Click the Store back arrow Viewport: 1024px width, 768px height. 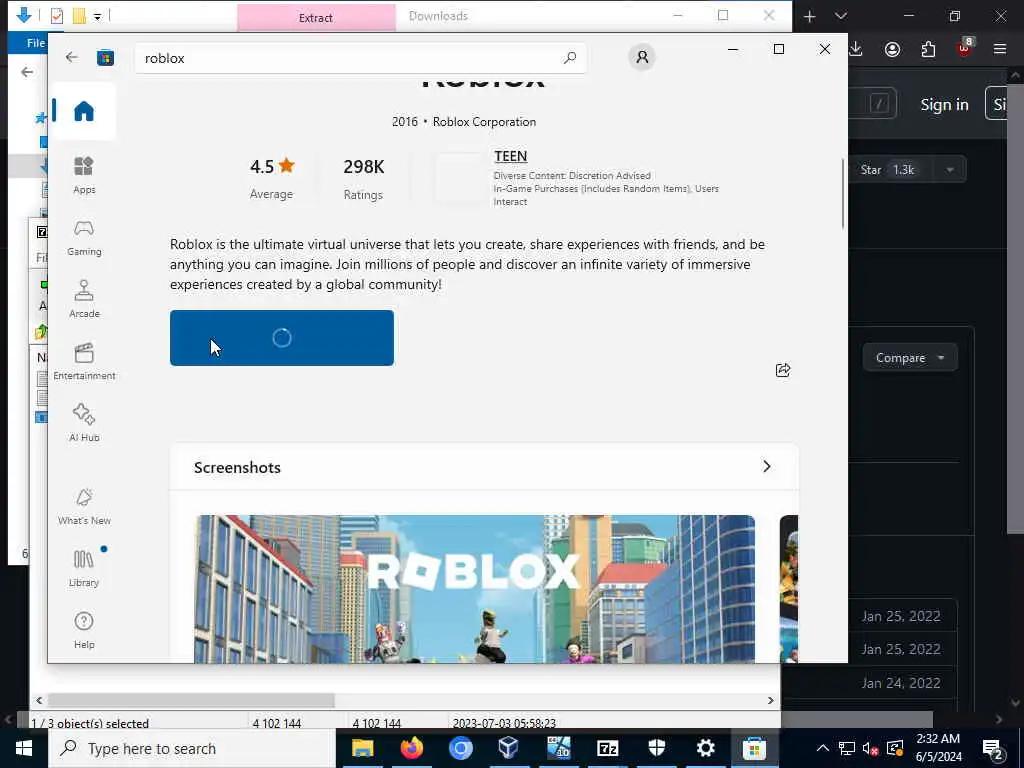point(71,57)
